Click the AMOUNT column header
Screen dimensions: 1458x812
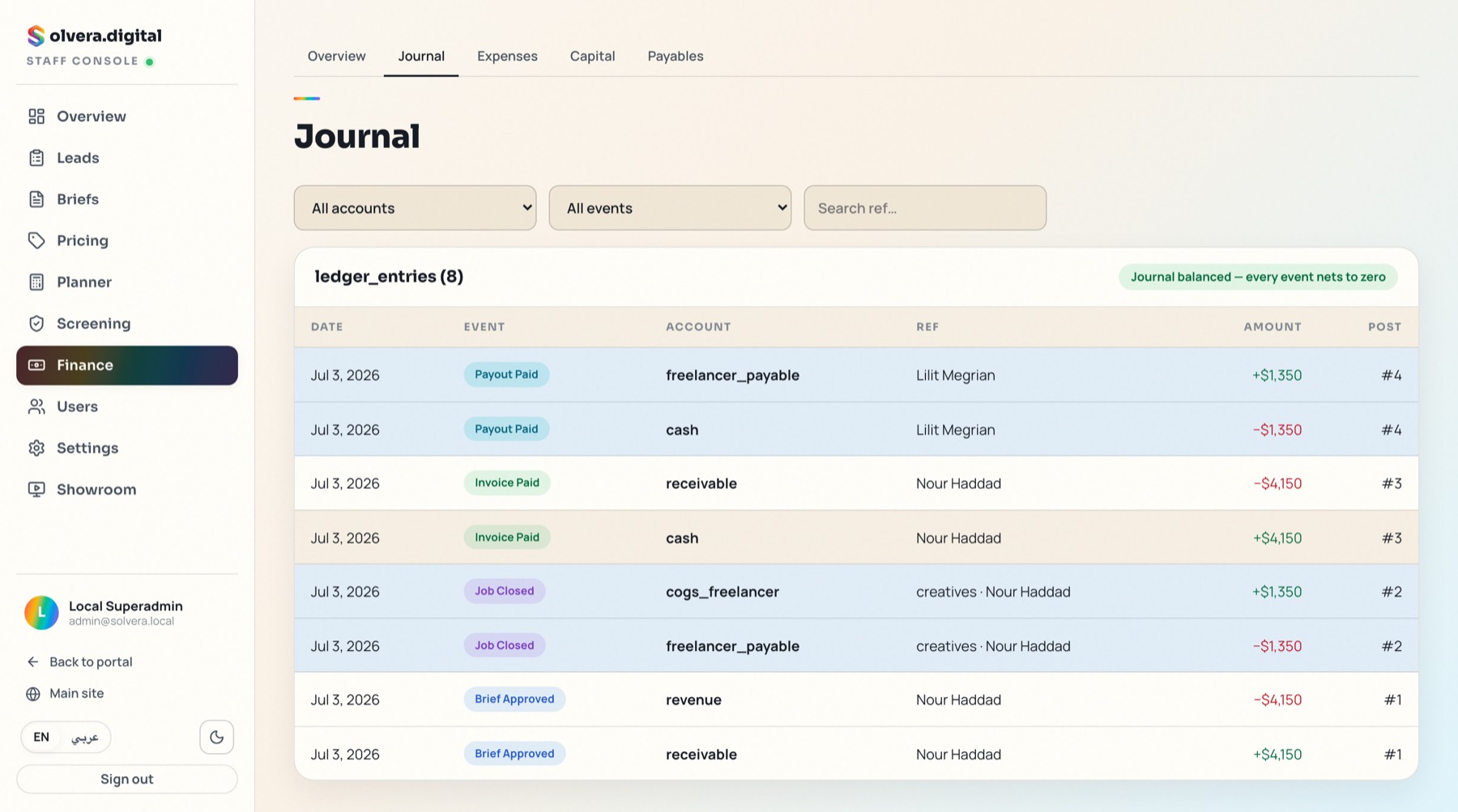(1273, 327)
